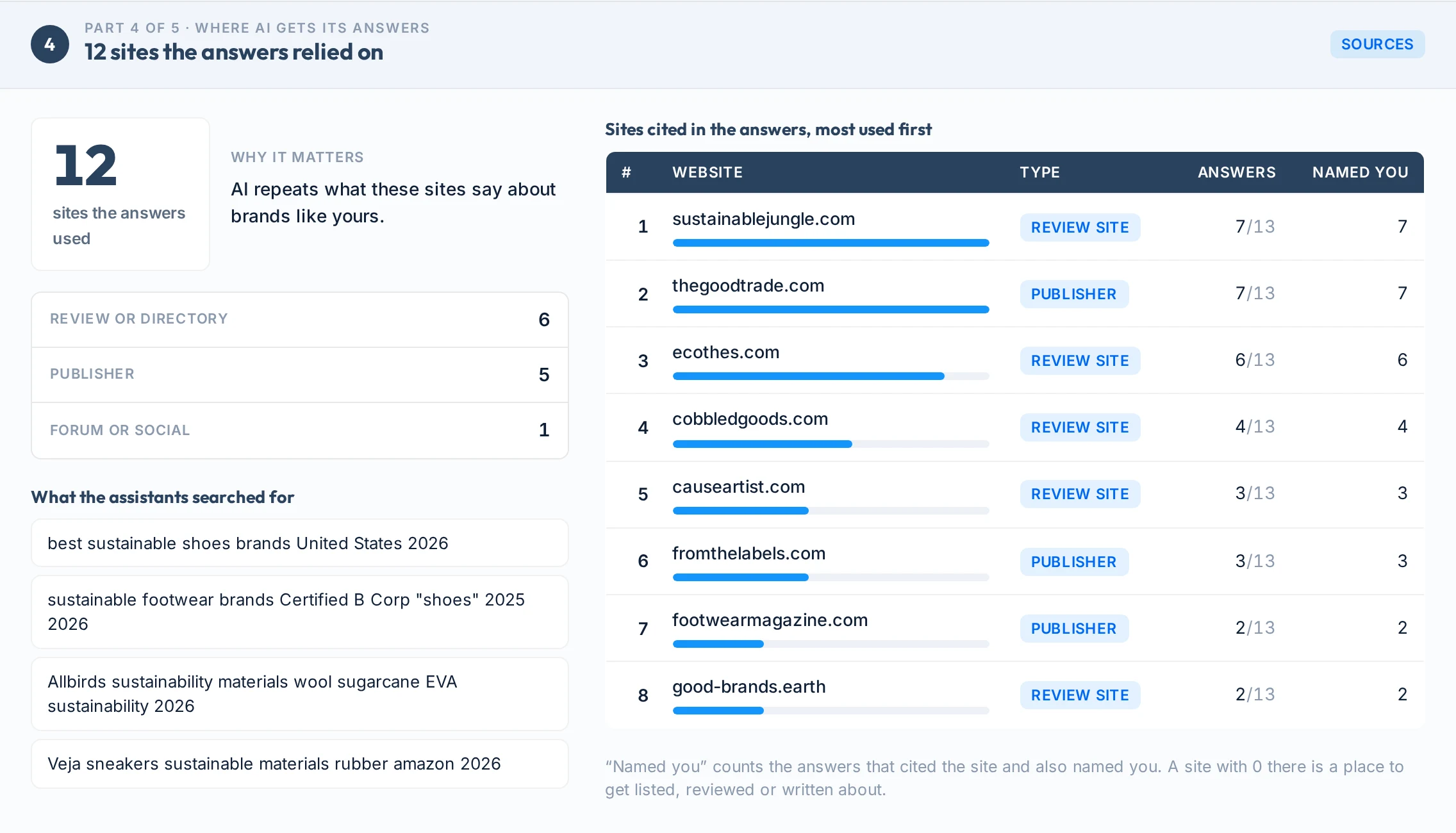Click the Veja sneakers sustainable materials query

pyautogui.click(x=300, y=764)
